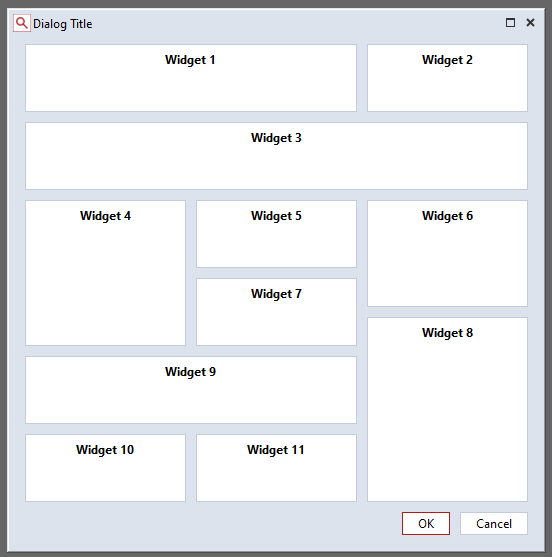
Task: Select the Widget 1 panel
Action: point(191,78)
